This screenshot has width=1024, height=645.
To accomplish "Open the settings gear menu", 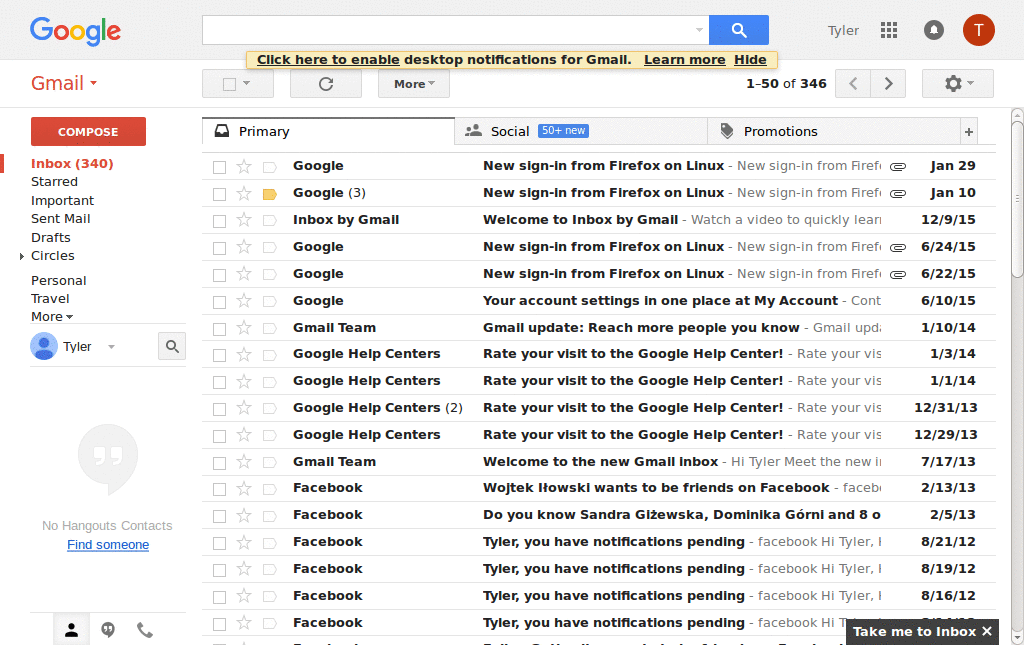I will coord(958,84).
